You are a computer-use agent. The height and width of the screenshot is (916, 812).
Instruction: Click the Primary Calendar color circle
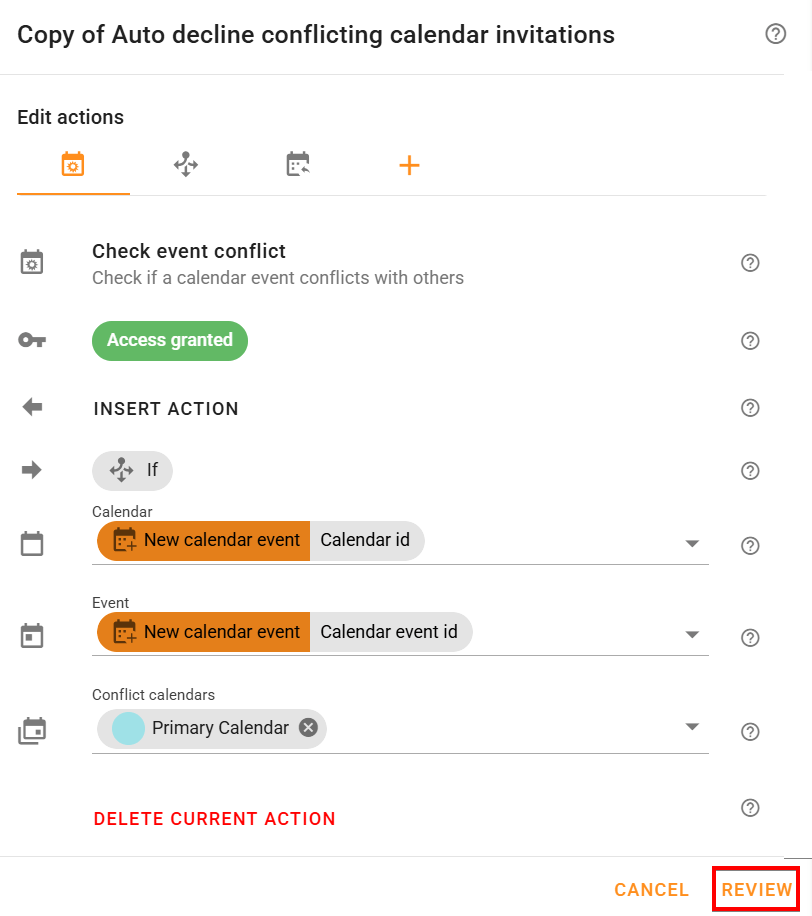(x=128, y=728)
